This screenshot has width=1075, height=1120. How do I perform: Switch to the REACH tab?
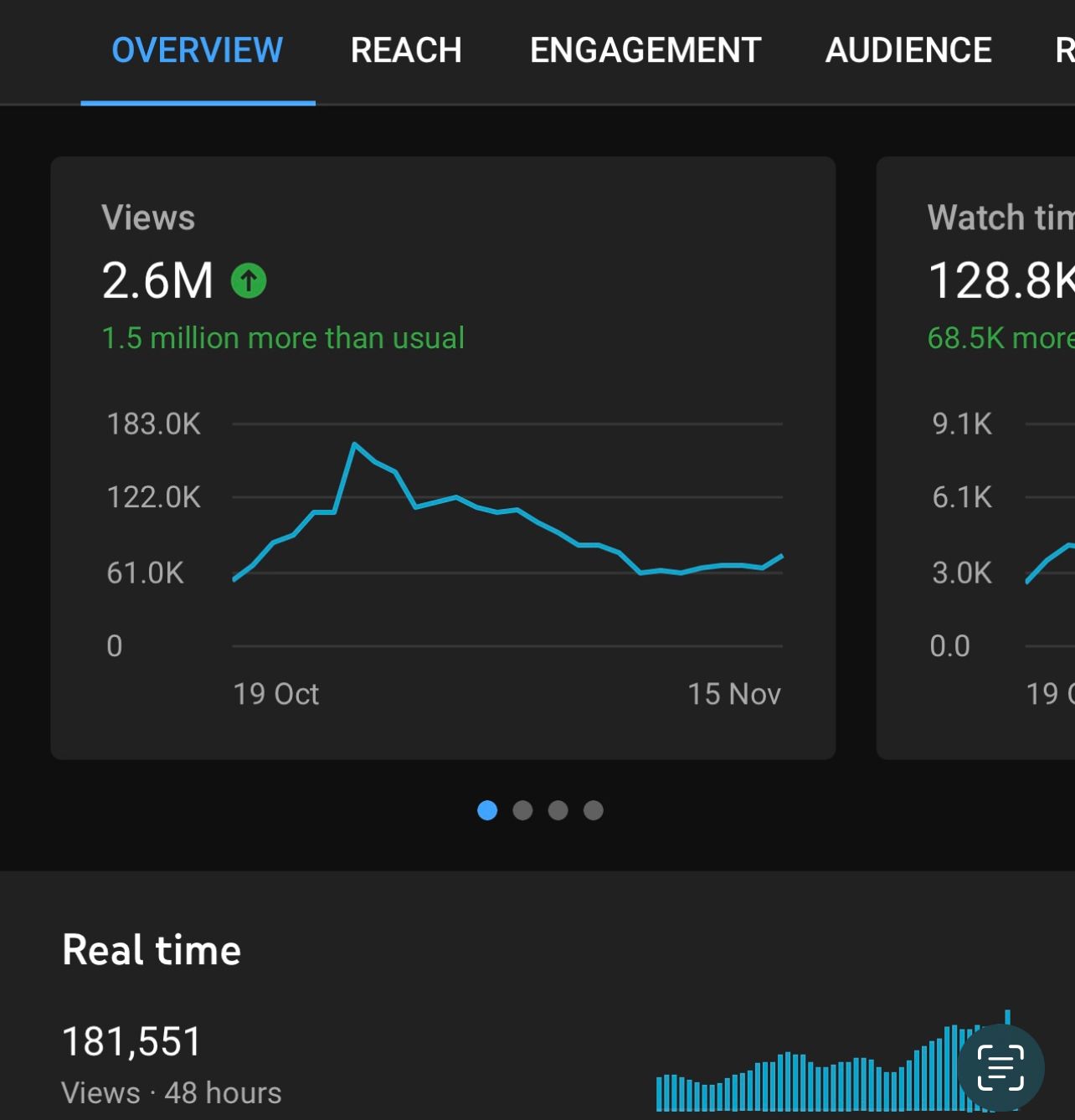406,50
